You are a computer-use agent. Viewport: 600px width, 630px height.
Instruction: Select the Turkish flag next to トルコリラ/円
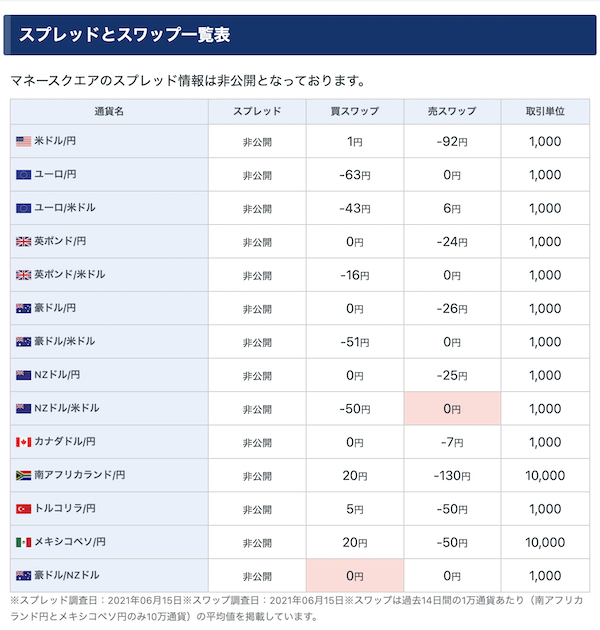pyautogui.click(x=23, y=509)
